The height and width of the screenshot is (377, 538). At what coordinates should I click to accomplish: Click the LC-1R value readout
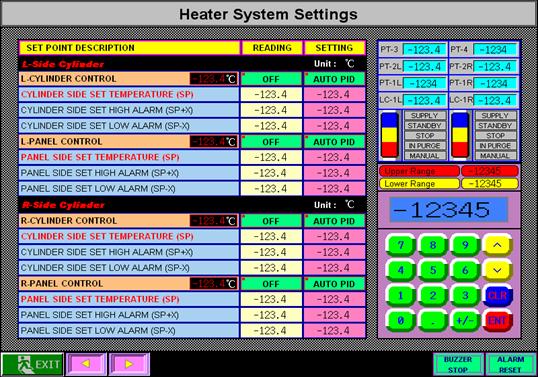(x=495, y=101)
